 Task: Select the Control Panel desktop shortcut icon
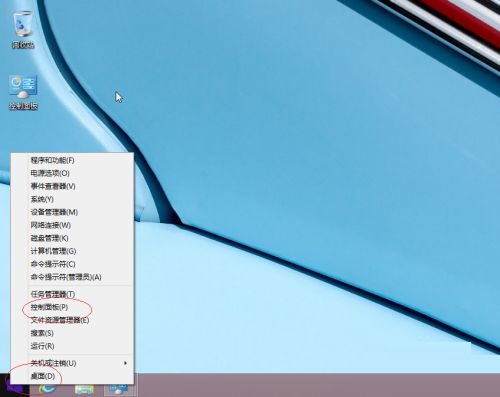(x=23, y=93)
